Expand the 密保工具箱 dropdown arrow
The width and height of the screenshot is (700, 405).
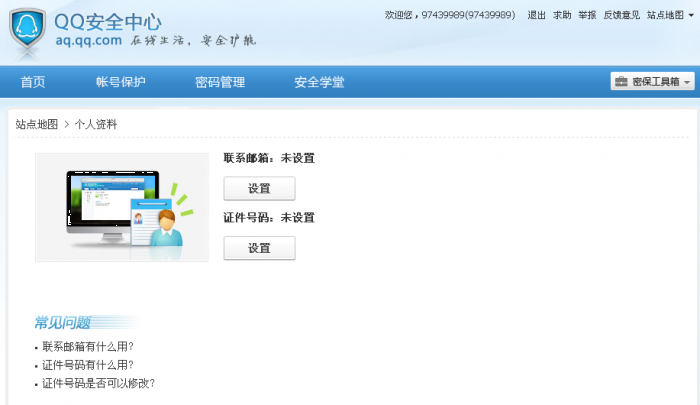pos(687,82)
